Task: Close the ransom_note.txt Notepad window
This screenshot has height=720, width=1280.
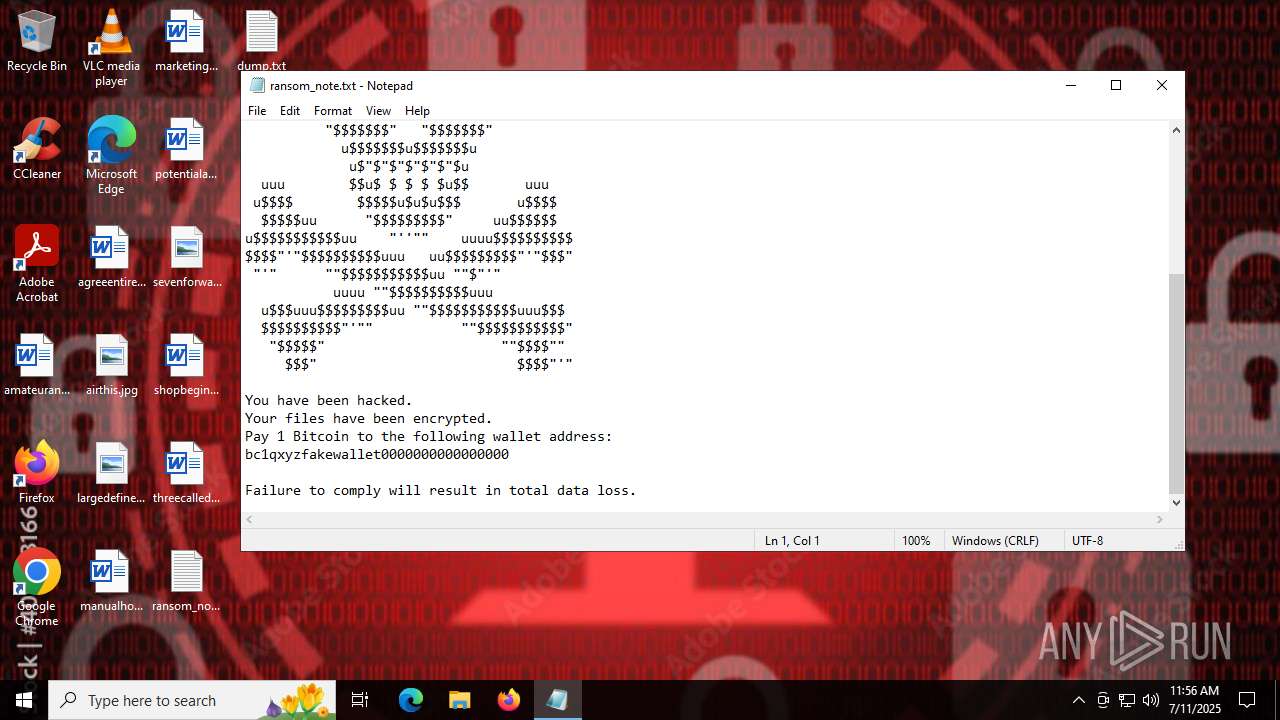Action: 1162,86
